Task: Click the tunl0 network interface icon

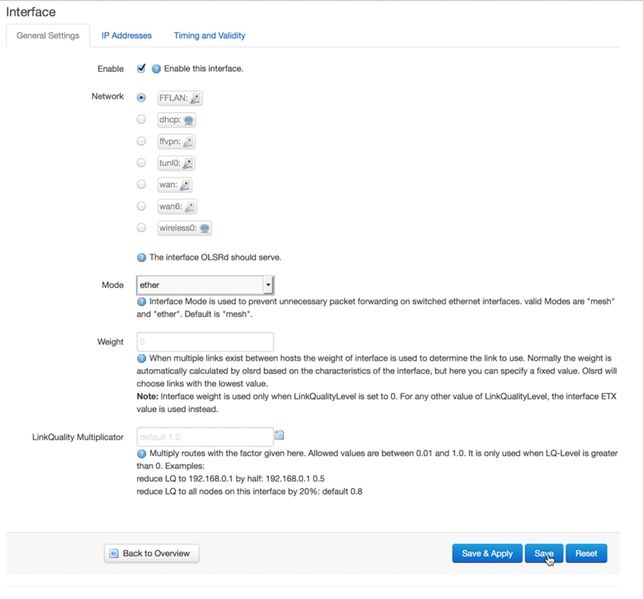Action: tap(188, 163)
